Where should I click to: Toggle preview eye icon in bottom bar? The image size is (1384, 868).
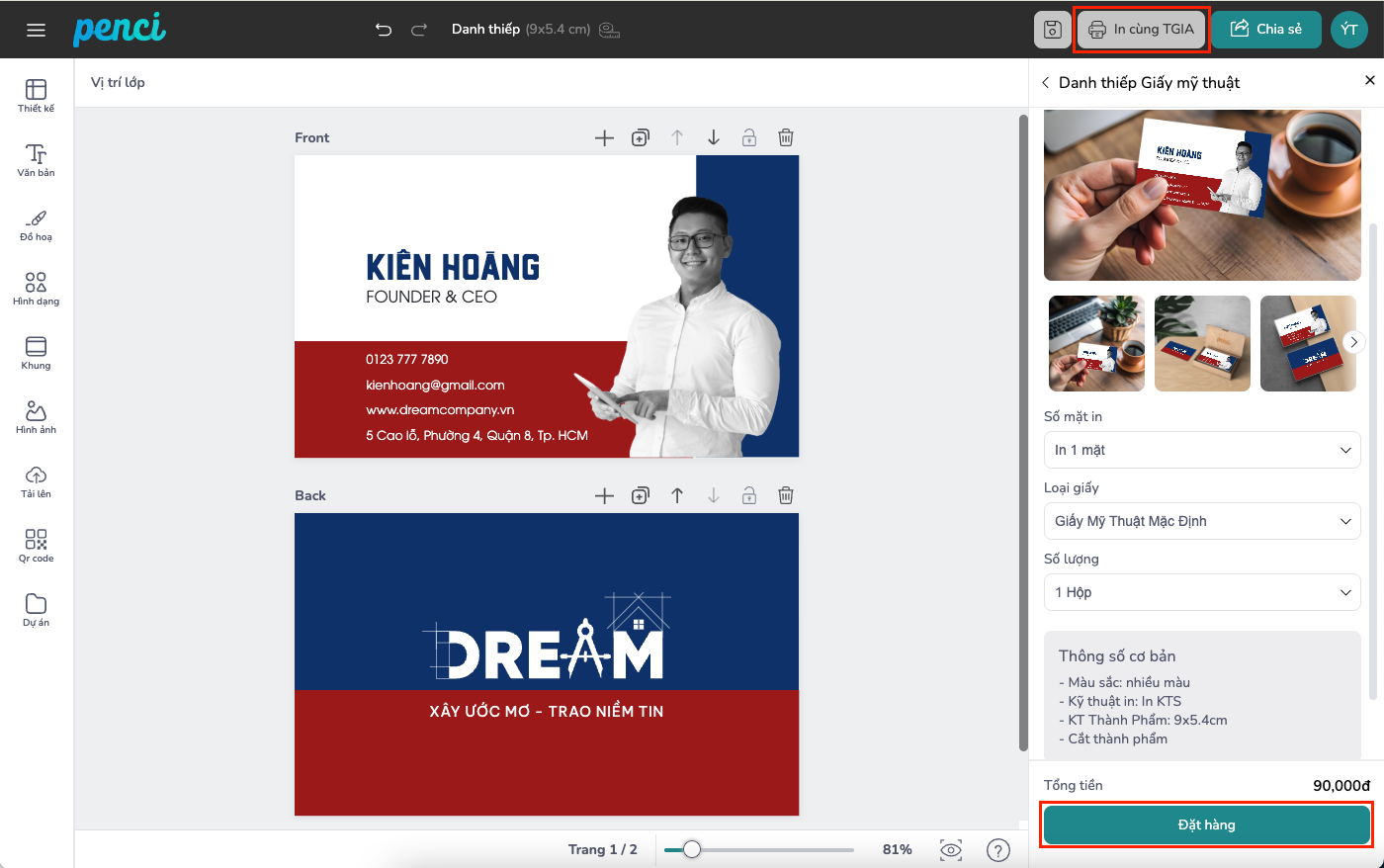[950, 849]
